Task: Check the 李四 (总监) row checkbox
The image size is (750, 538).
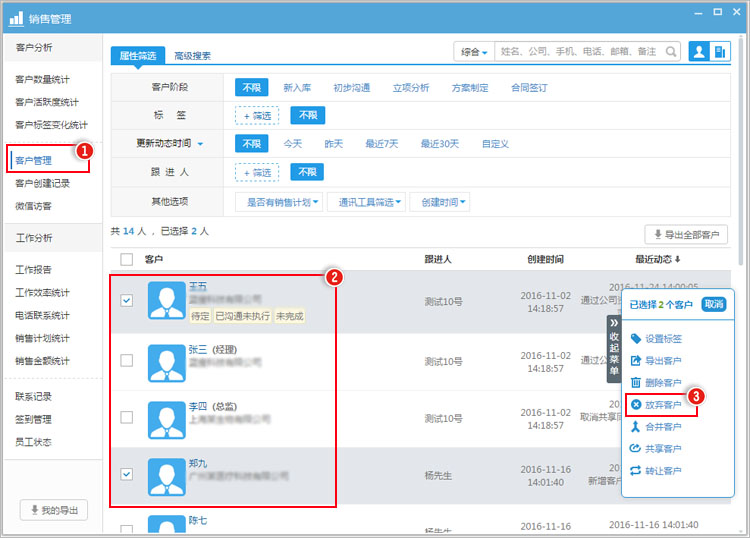Action: coord(126,417)
